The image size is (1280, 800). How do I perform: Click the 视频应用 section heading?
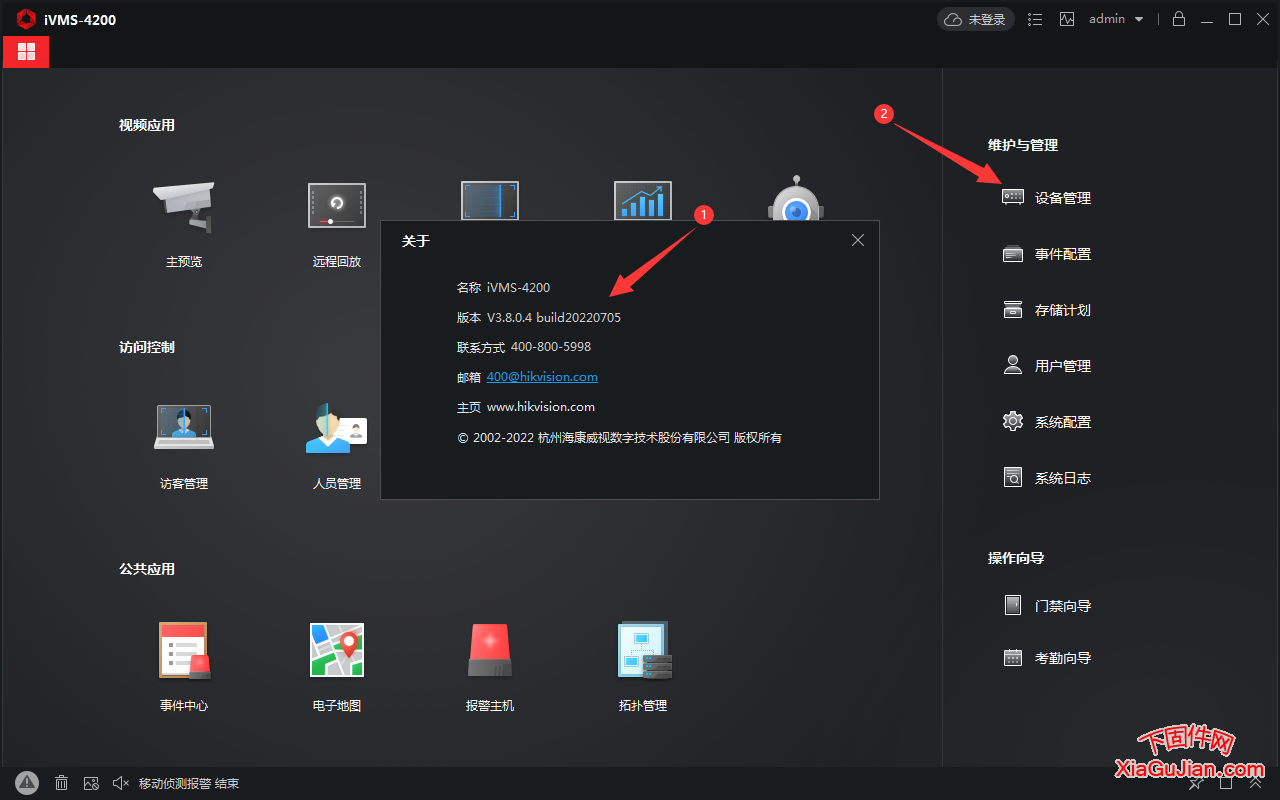[x=147, y=125]
